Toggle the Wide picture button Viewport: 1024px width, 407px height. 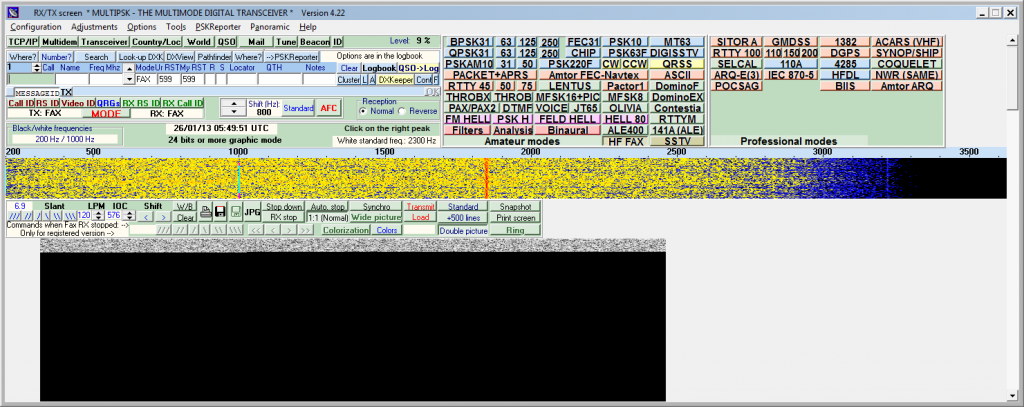tap(376, 217)
